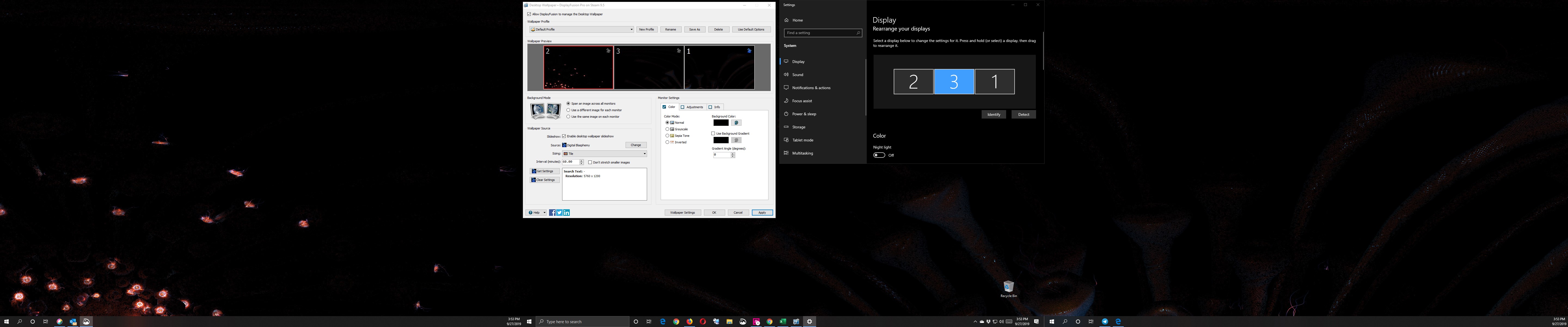
Task: Click the DisplayFusion Facebook icon
Action: pos(553,213)
